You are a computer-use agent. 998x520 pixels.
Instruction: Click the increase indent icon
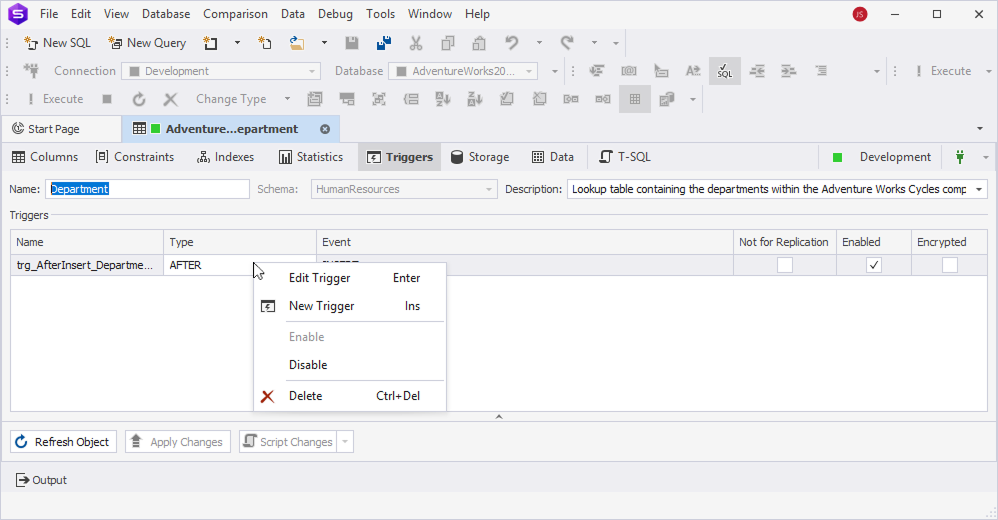(789, 71)
